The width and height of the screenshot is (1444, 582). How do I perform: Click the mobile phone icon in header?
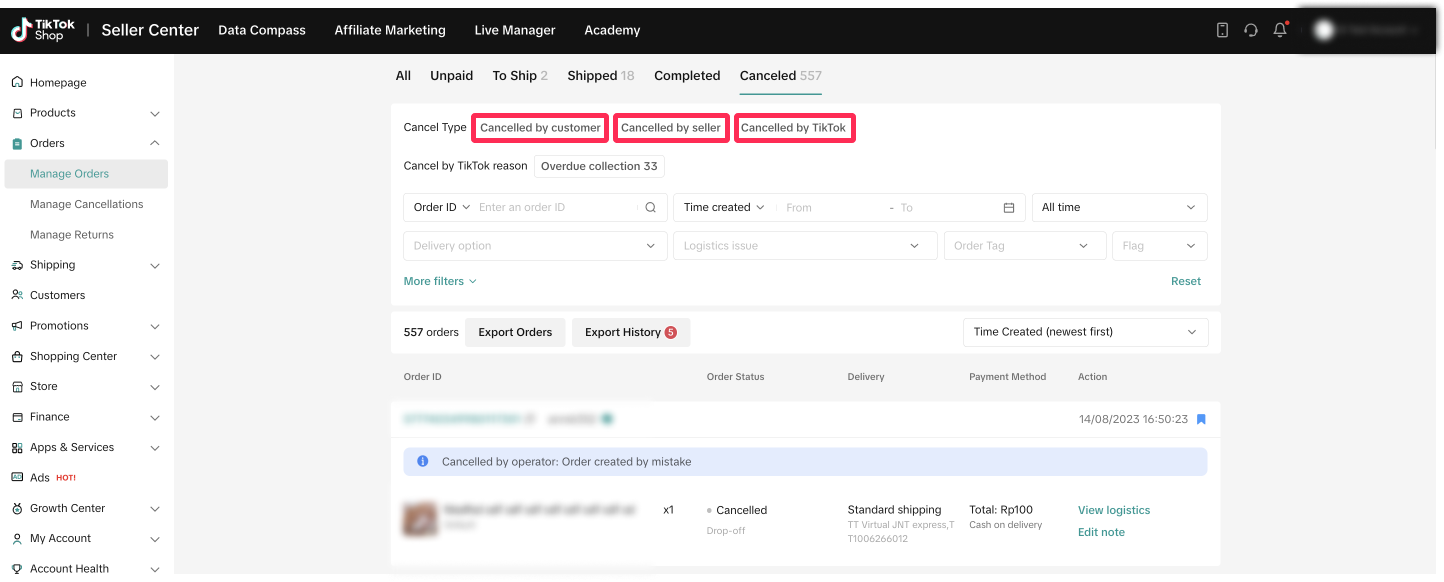click(x=1222, y=30)
